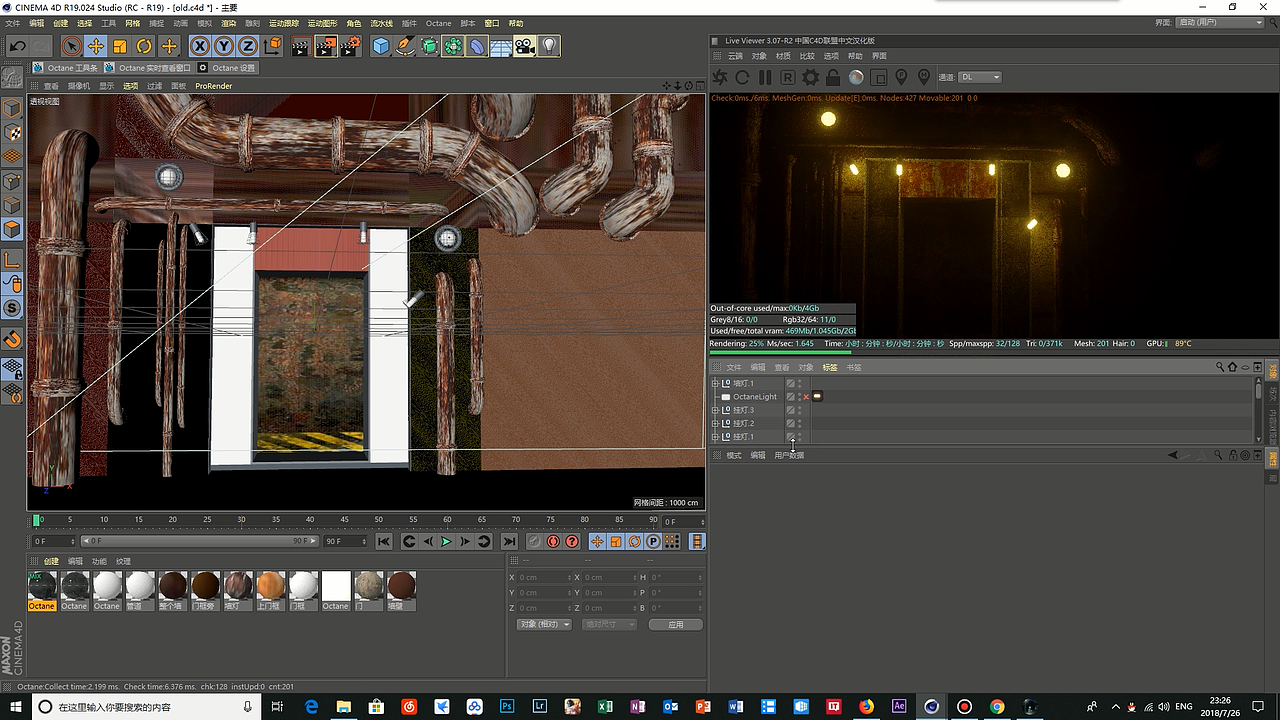The height and width of the screenshot is (720, 1280).
Task: Restart render in Live Viewer
Action: coord(742,77)
